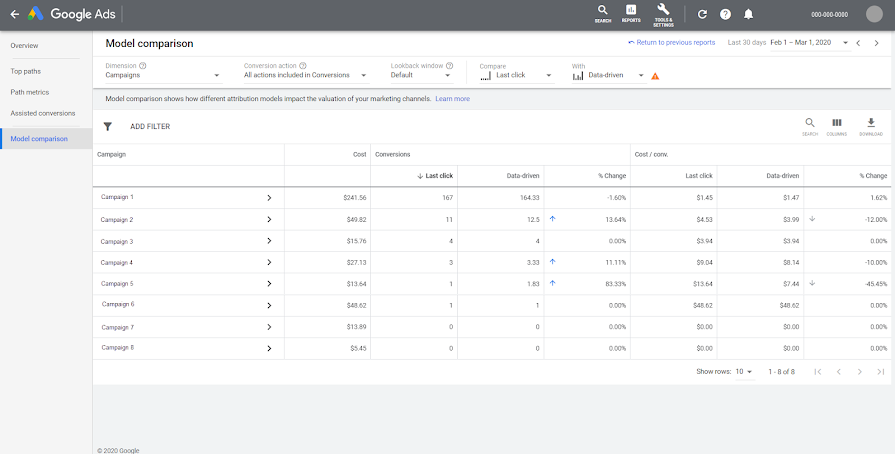Click the back arrow in top bar
Image resolution: width=895 pixels, height=454 pixels.
[x=14, y=14]
